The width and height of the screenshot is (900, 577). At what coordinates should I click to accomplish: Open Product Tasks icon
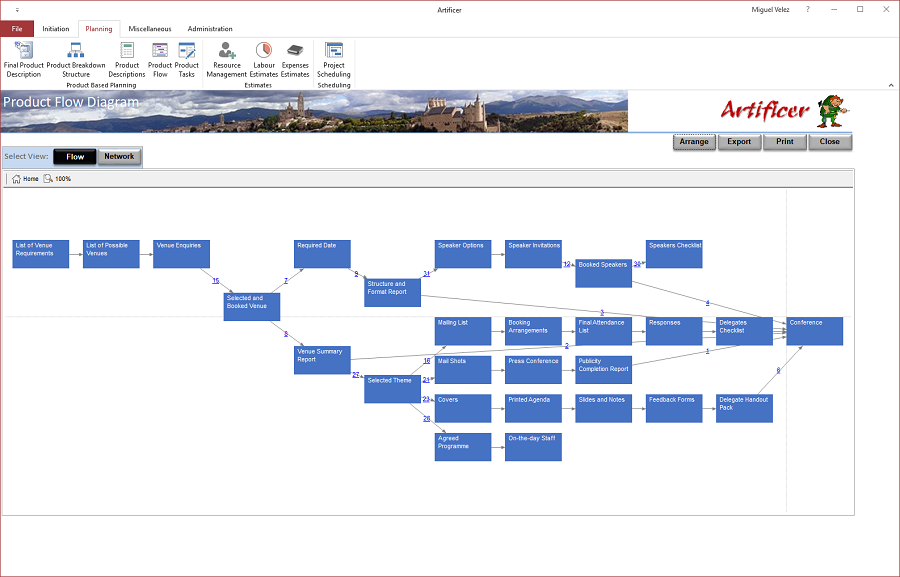point(187,59)
